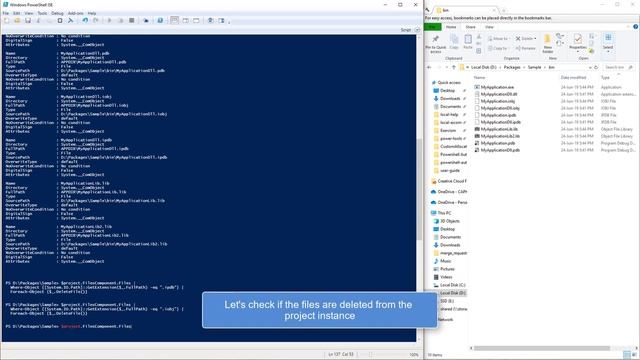
Task: Open the View menu in PowerShell ISE
Action: coord(29,13)
